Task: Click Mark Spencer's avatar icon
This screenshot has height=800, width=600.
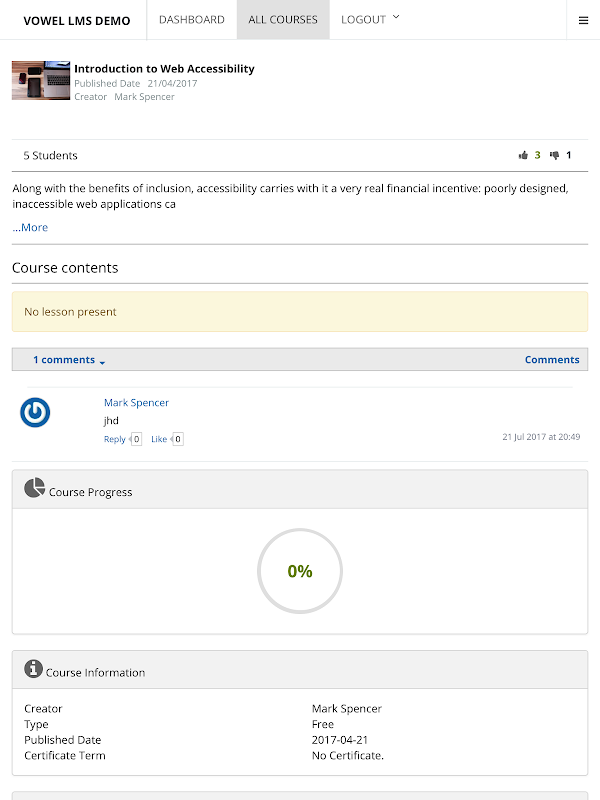Action: pos(35,412)
